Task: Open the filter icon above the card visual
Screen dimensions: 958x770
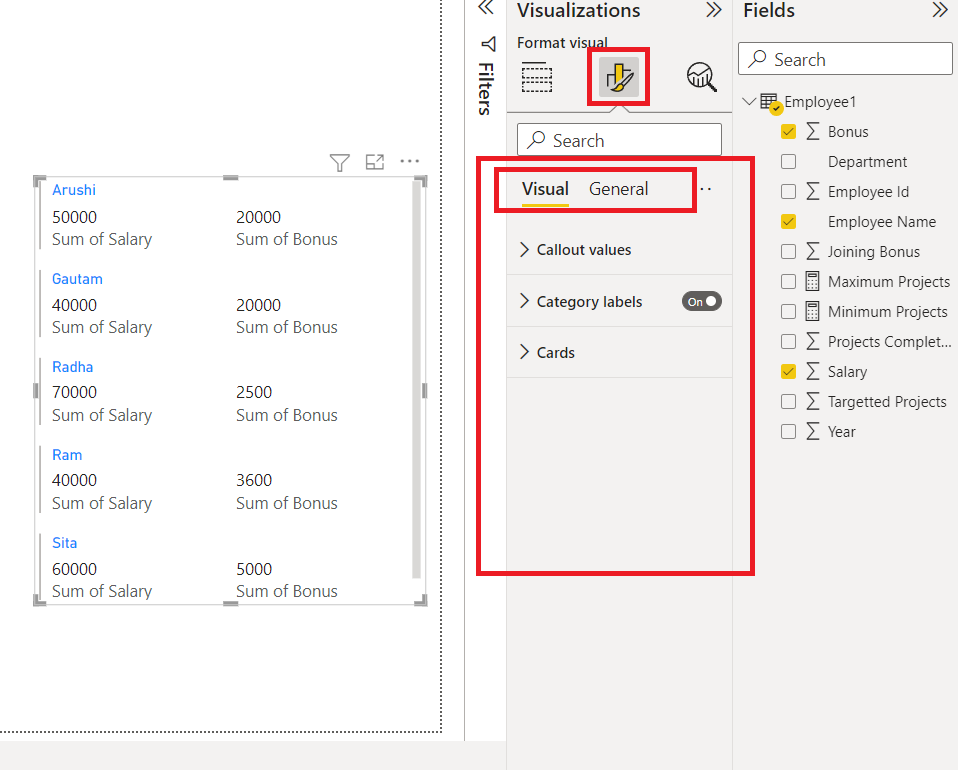Action: click(x=339, y=161)
